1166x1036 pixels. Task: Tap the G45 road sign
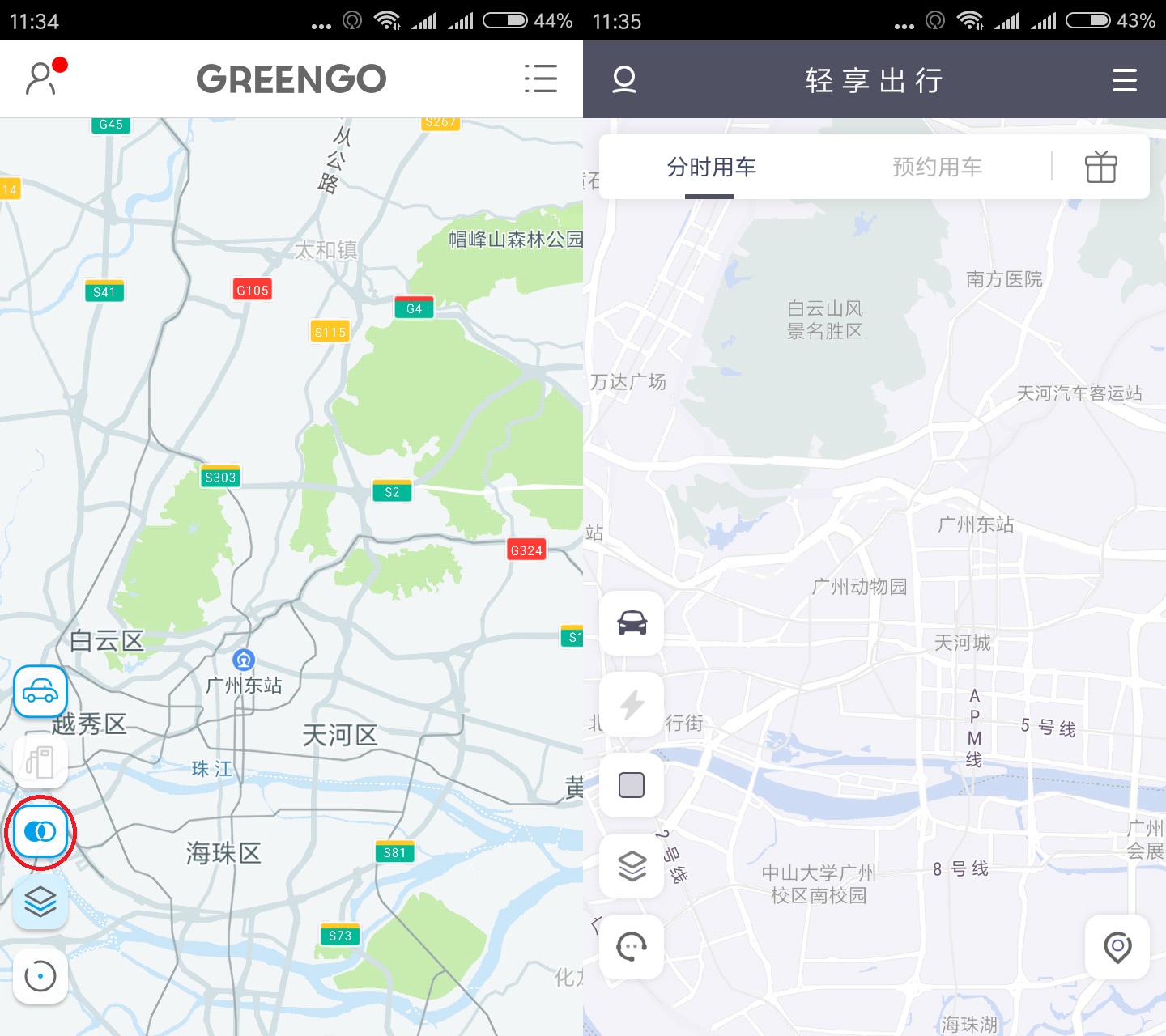point(111,125)
